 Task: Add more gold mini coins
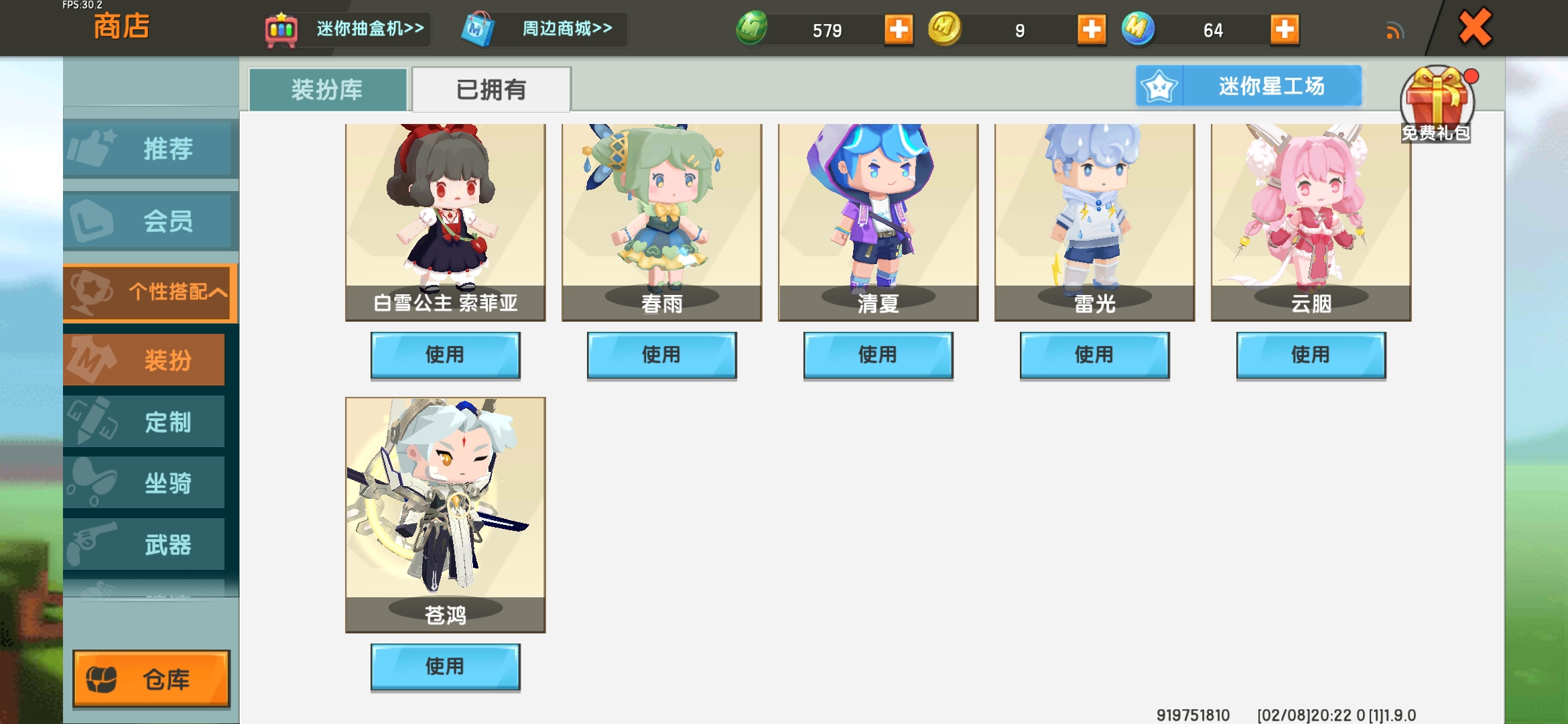click(1092, 29)
